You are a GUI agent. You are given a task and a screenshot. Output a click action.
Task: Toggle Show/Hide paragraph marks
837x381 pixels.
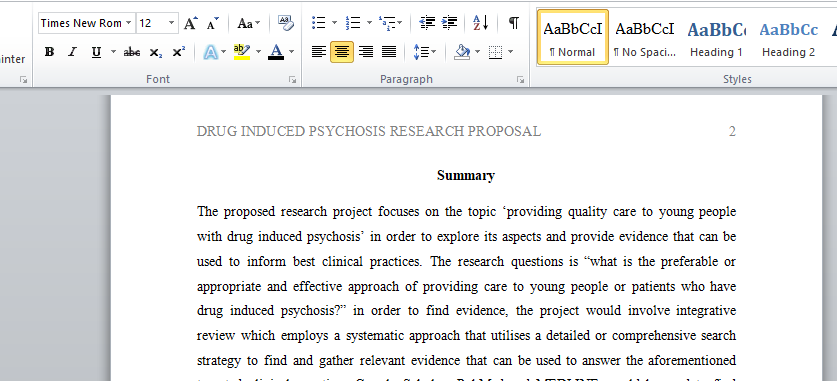click(x=513, y=23)
